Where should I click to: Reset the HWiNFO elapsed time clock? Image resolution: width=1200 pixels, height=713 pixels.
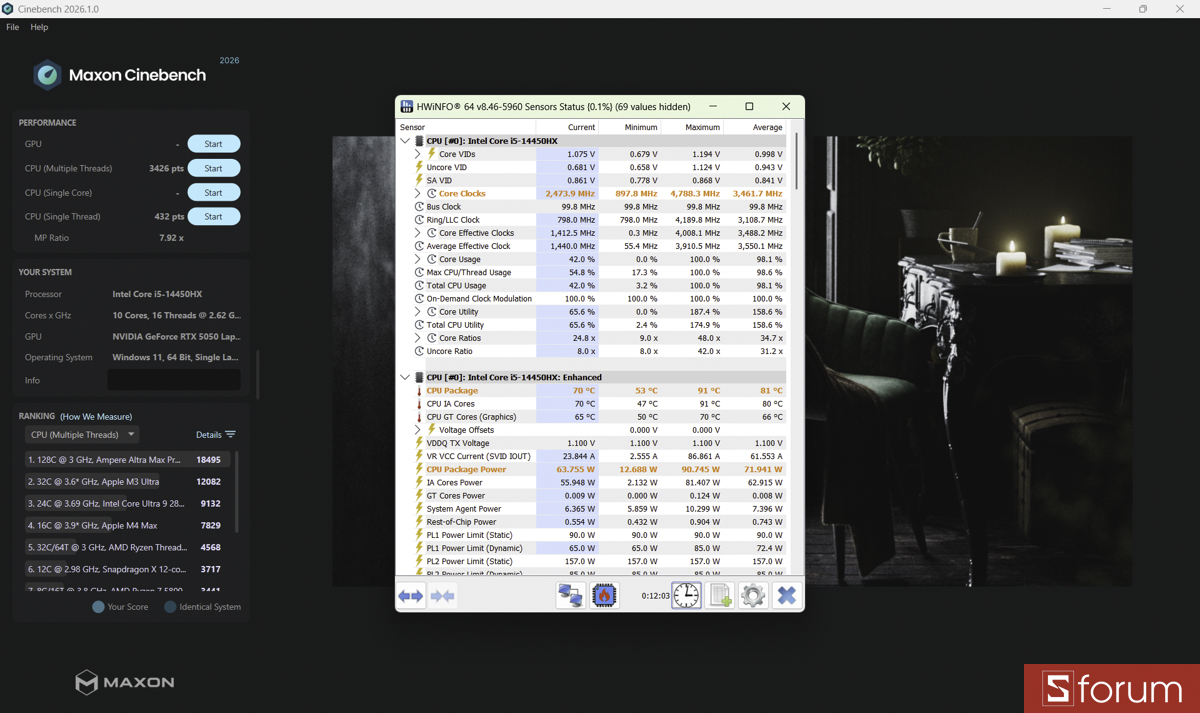(x=686, y=596)
